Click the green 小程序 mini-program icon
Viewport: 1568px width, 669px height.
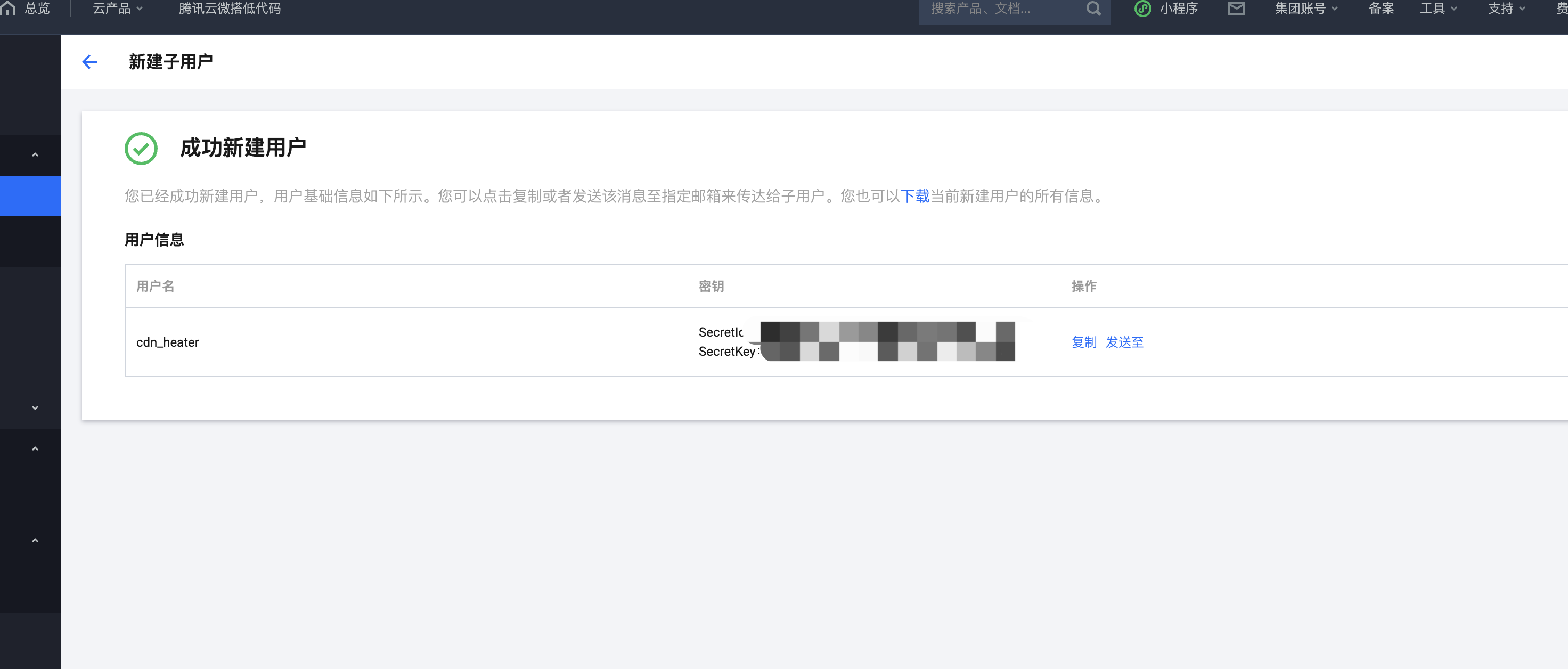coord(1142,9)
